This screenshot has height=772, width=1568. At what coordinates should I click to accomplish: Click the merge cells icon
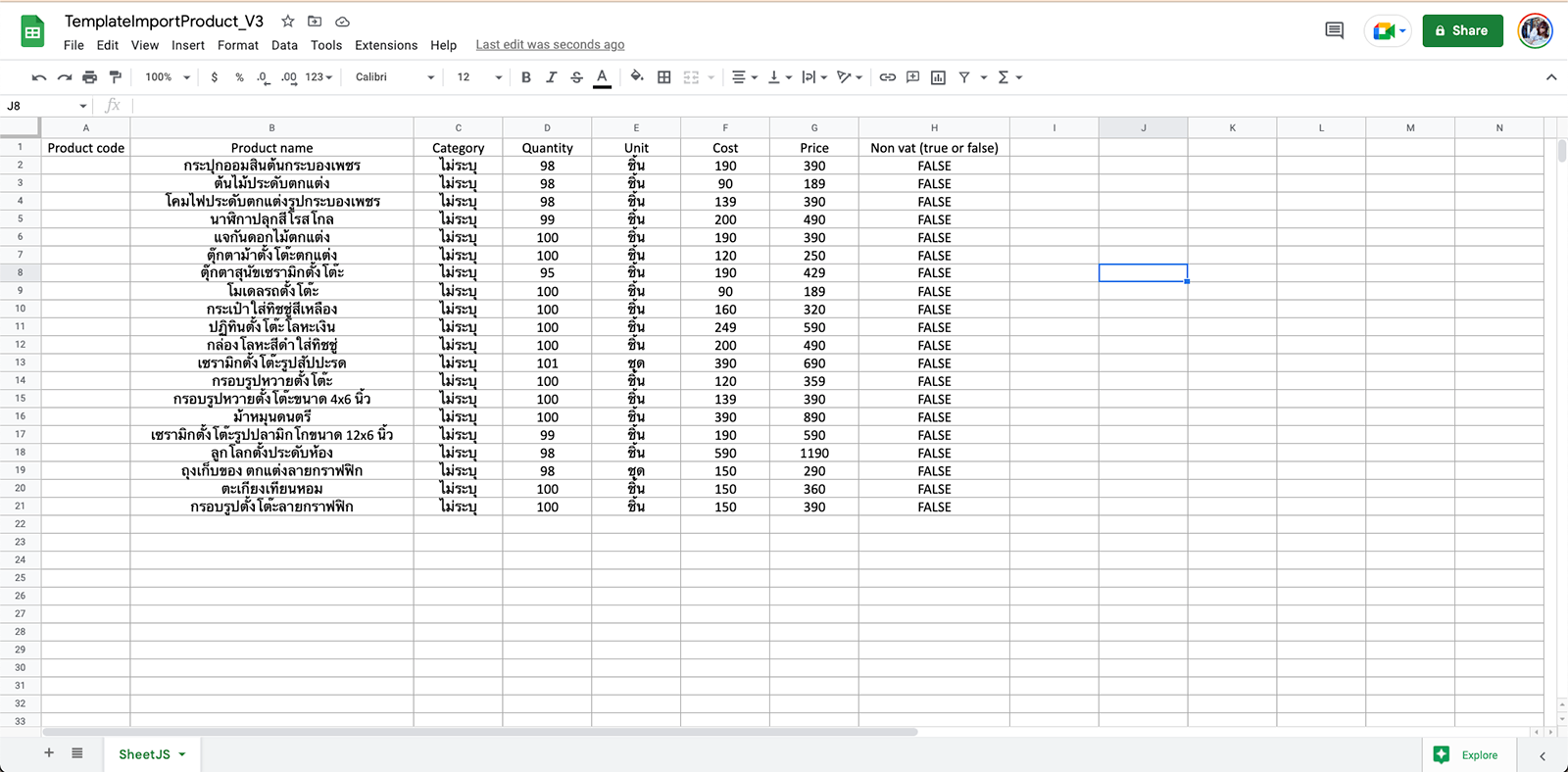click(691, 77)
